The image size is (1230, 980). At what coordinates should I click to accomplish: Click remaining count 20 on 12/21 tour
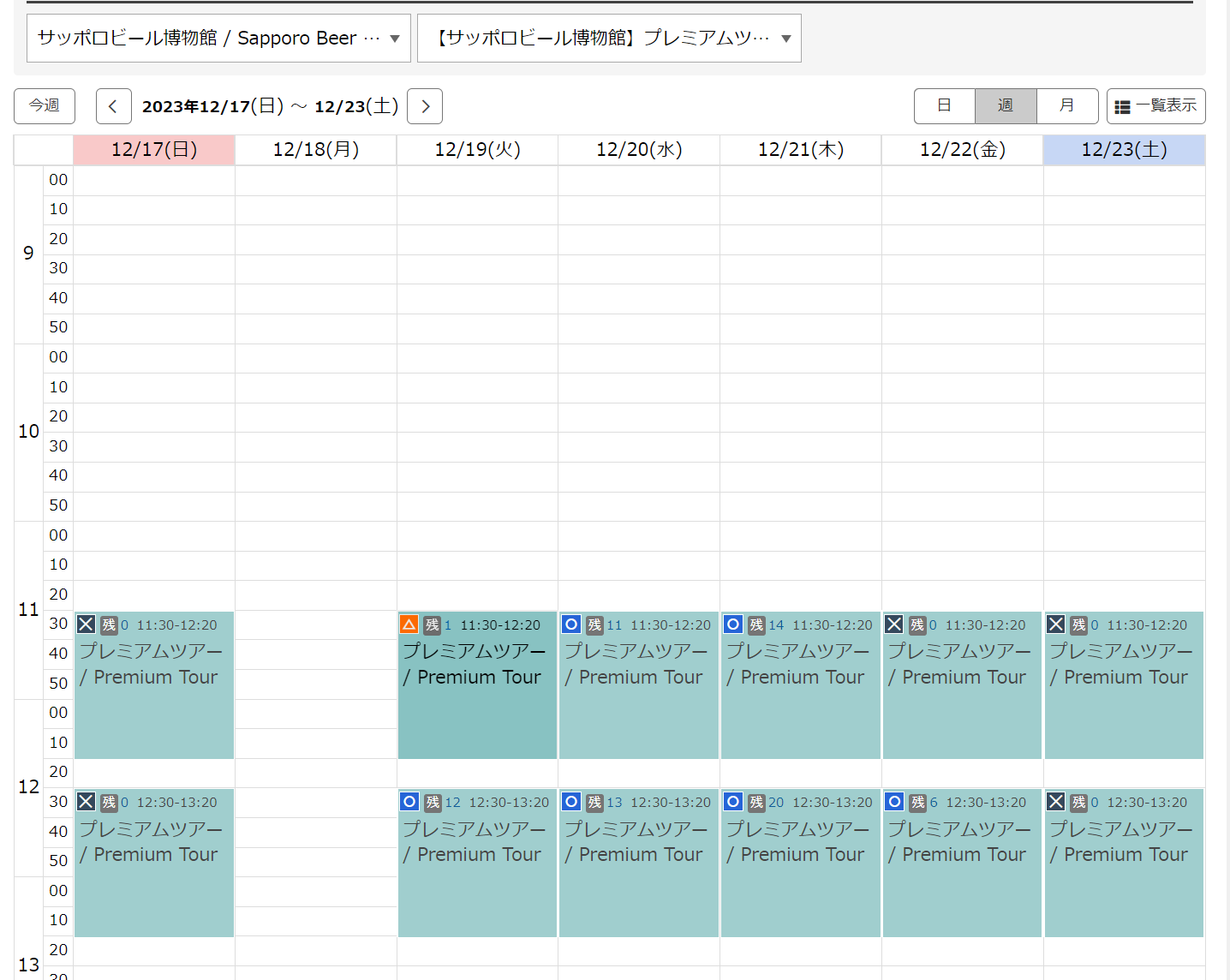point(776,803)
